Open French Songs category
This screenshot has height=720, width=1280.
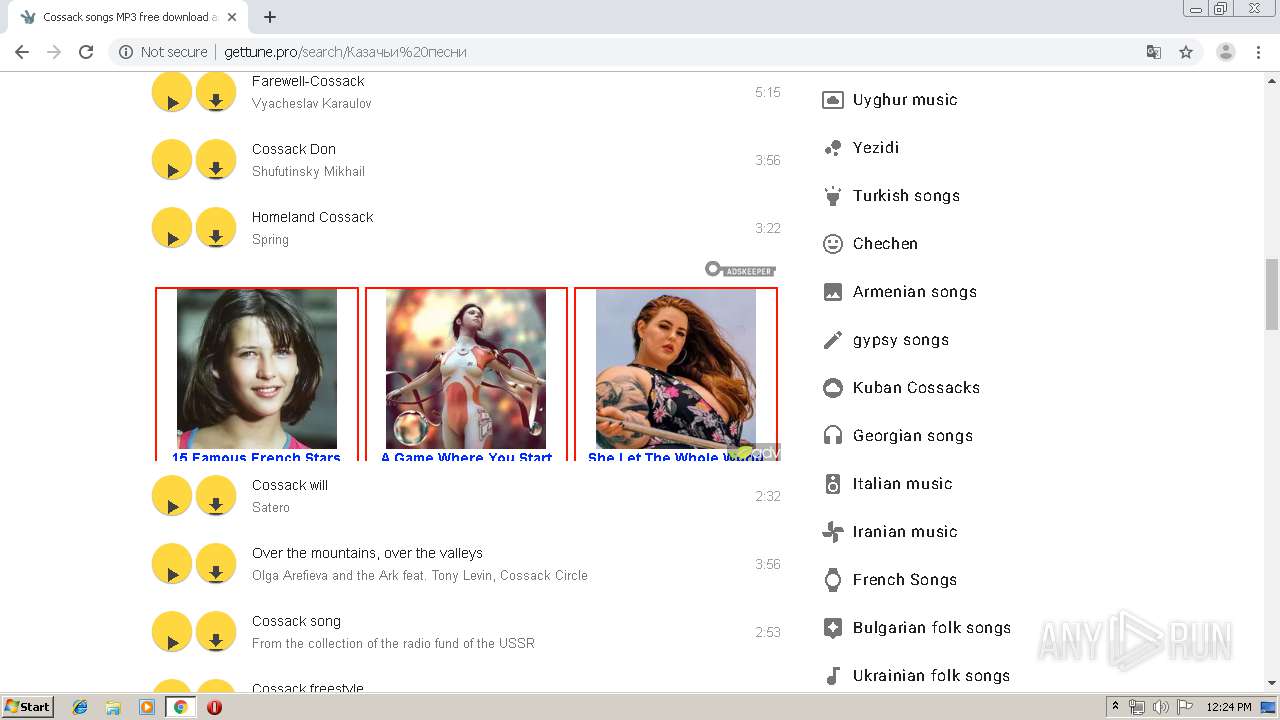905,580
